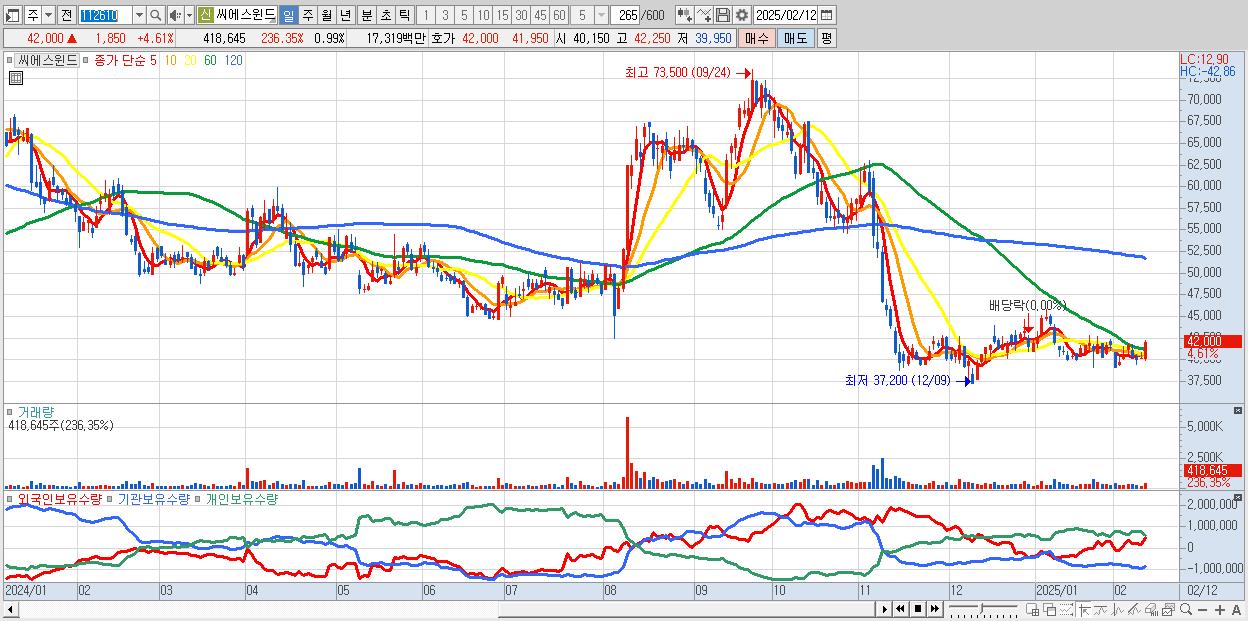Click the 평 button
1248x621 pixels.
826,38
